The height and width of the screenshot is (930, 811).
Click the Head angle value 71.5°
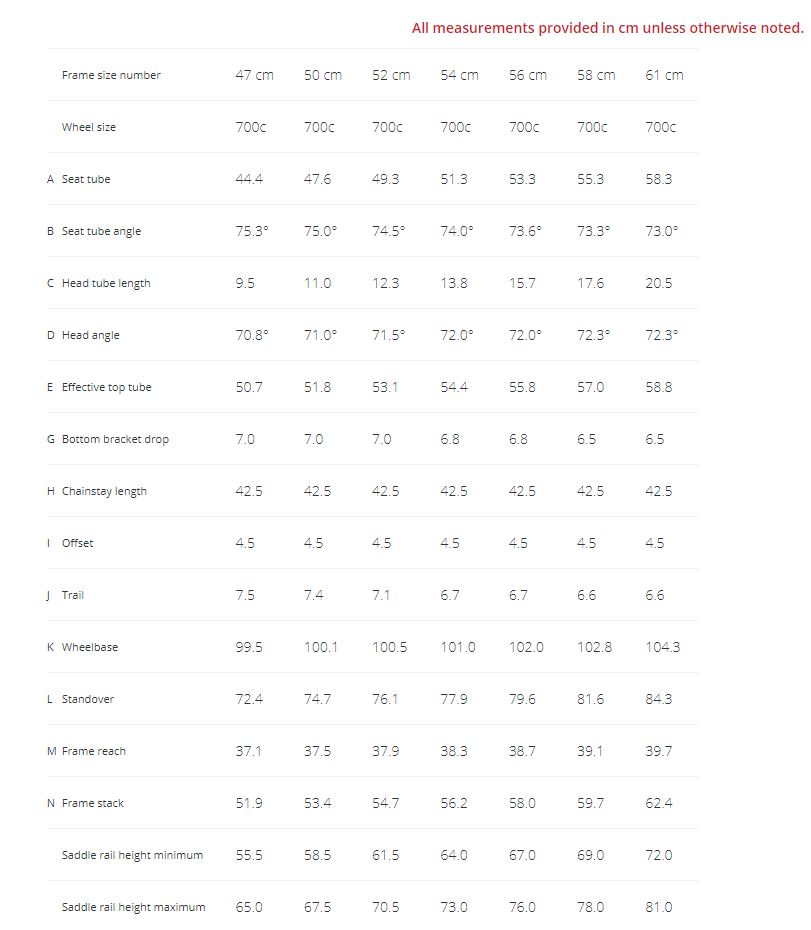[388, 335]
